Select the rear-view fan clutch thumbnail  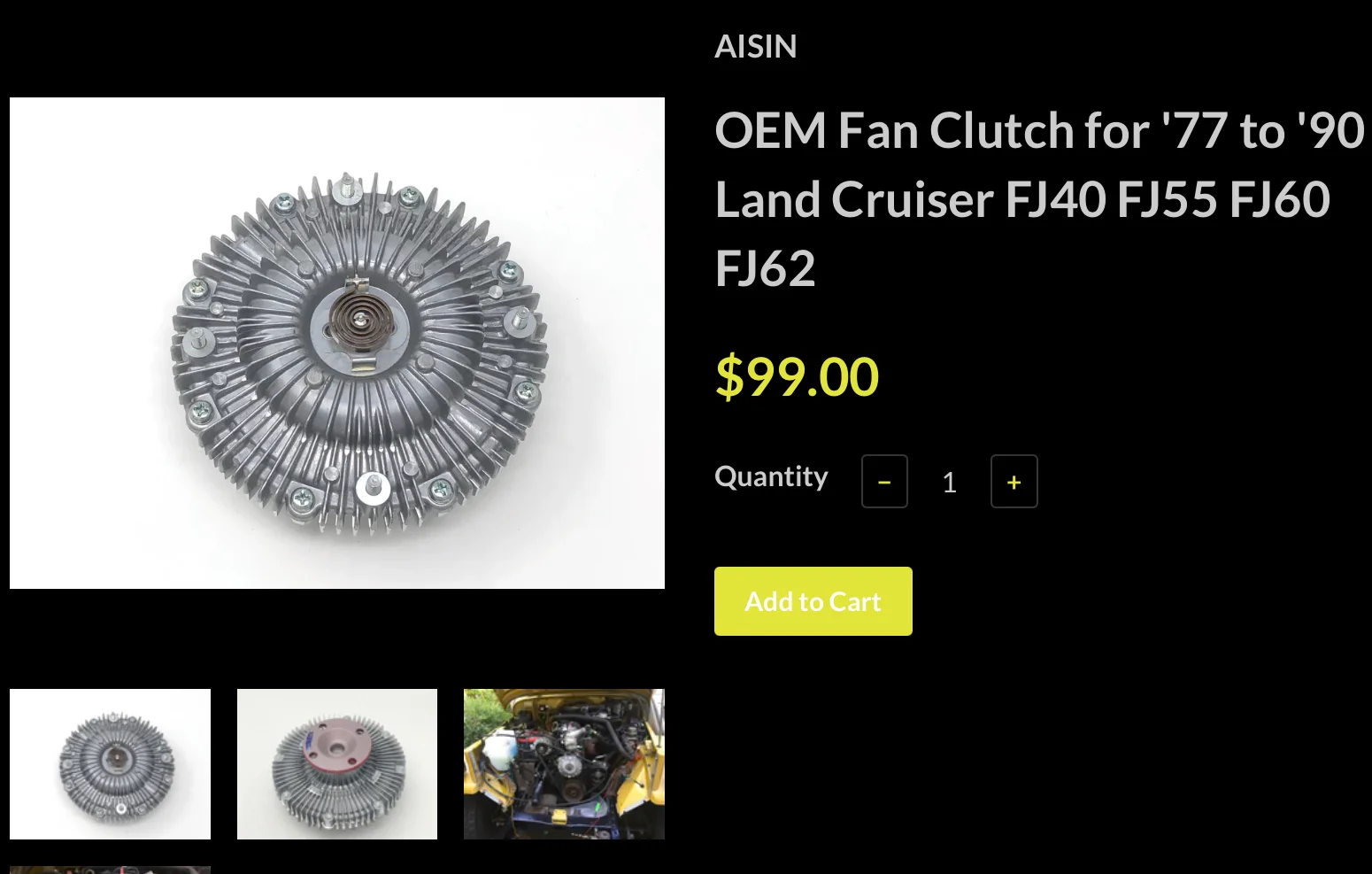pyautogui.click(x=337, y=764)
